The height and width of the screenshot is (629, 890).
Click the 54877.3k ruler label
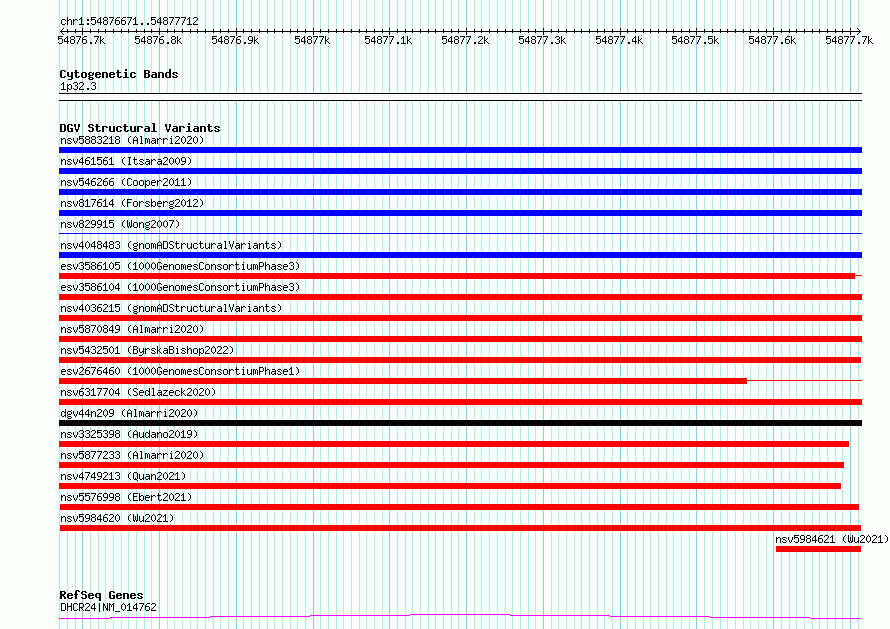coord(542,40)
